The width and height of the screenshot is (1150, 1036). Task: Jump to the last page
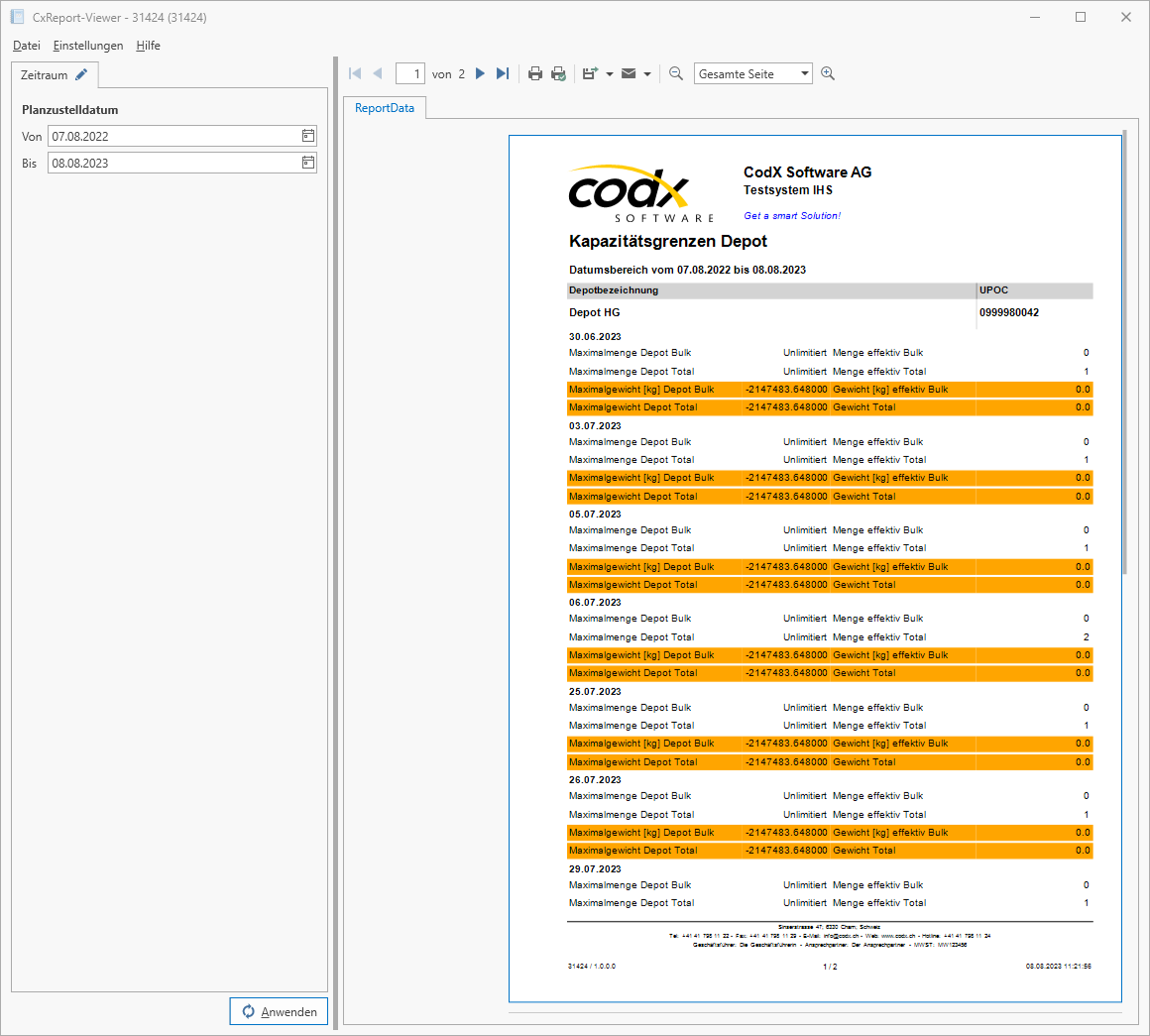coord(503,72)
